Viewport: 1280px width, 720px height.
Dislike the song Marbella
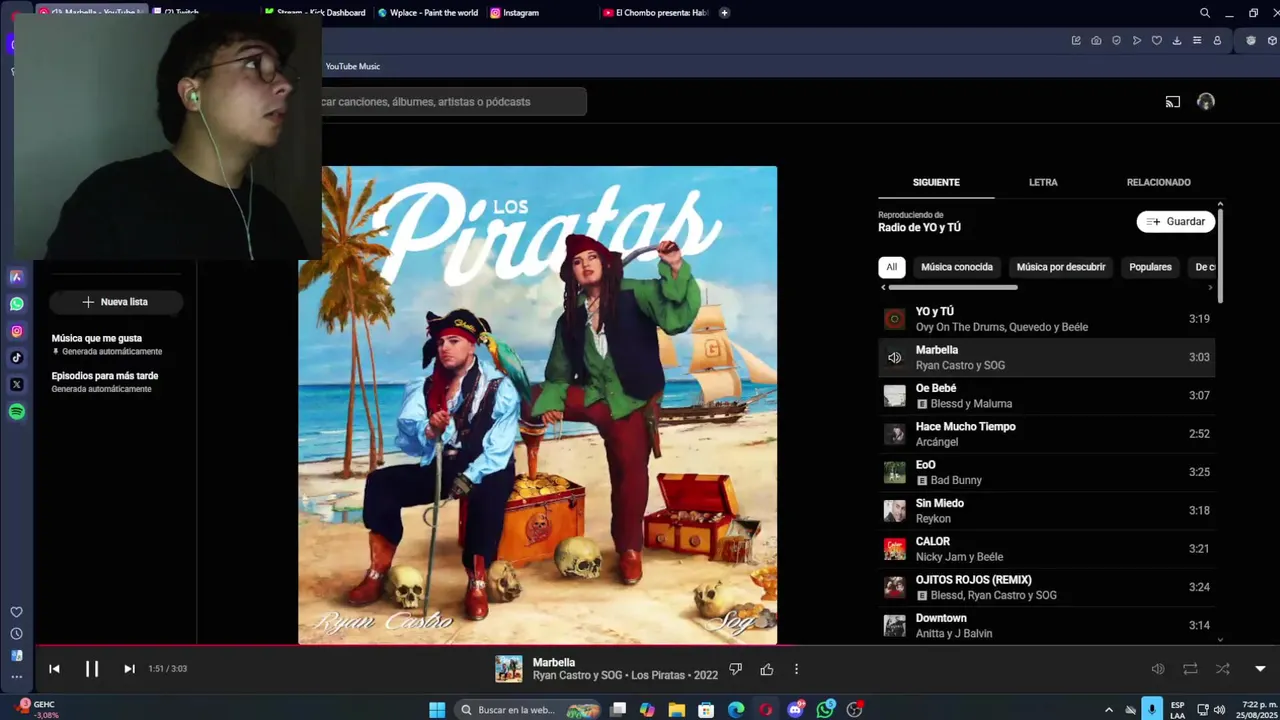[735, 669]
